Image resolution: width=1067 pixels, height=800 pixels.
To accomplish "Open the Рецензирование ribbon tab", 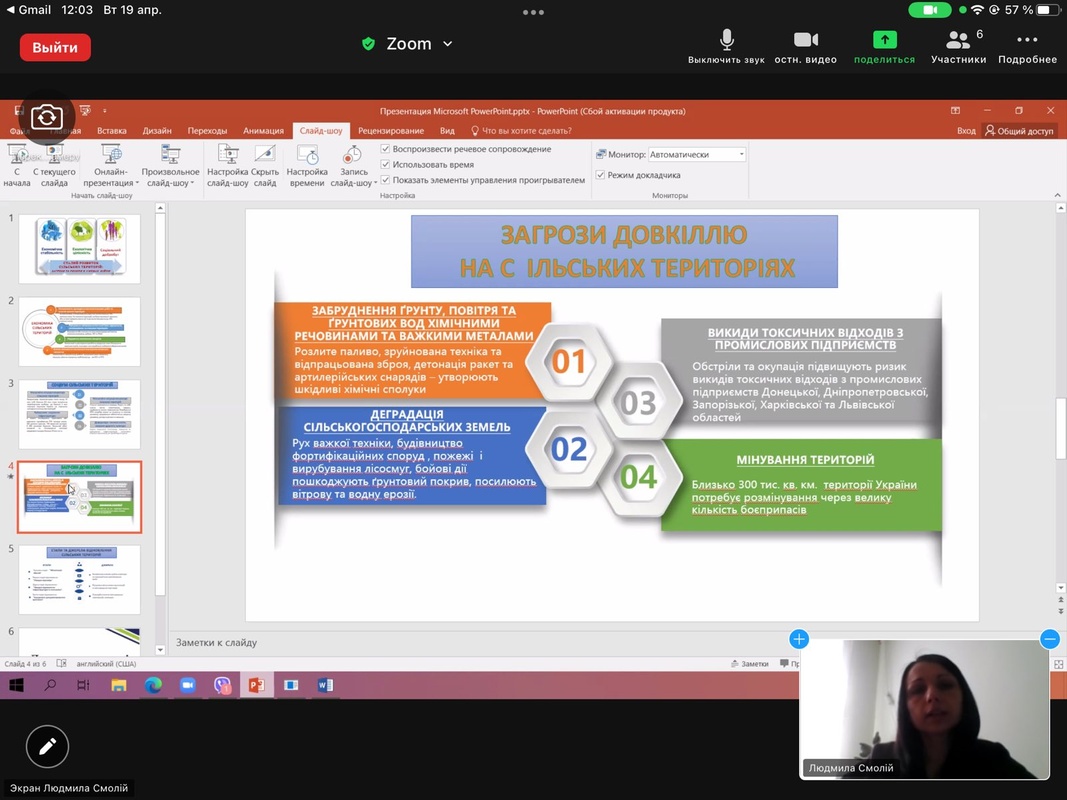I will (x=391, y=131).
